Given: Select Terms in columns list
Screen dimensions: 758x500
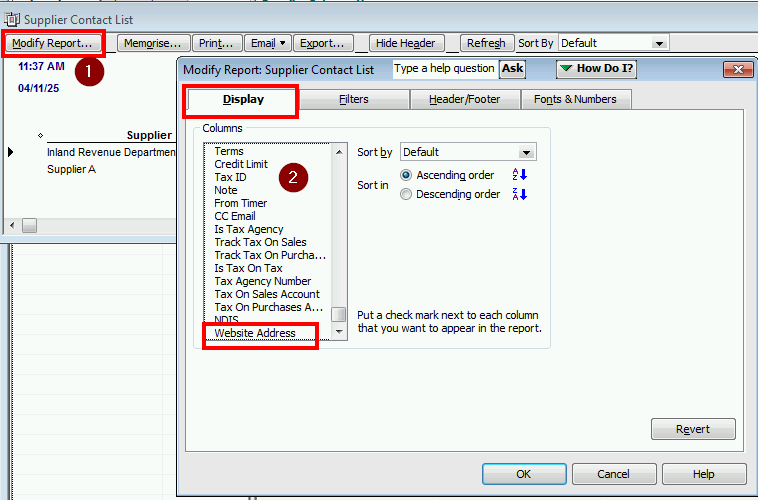Looking at the screenshot, I should (x=229, y=151).
